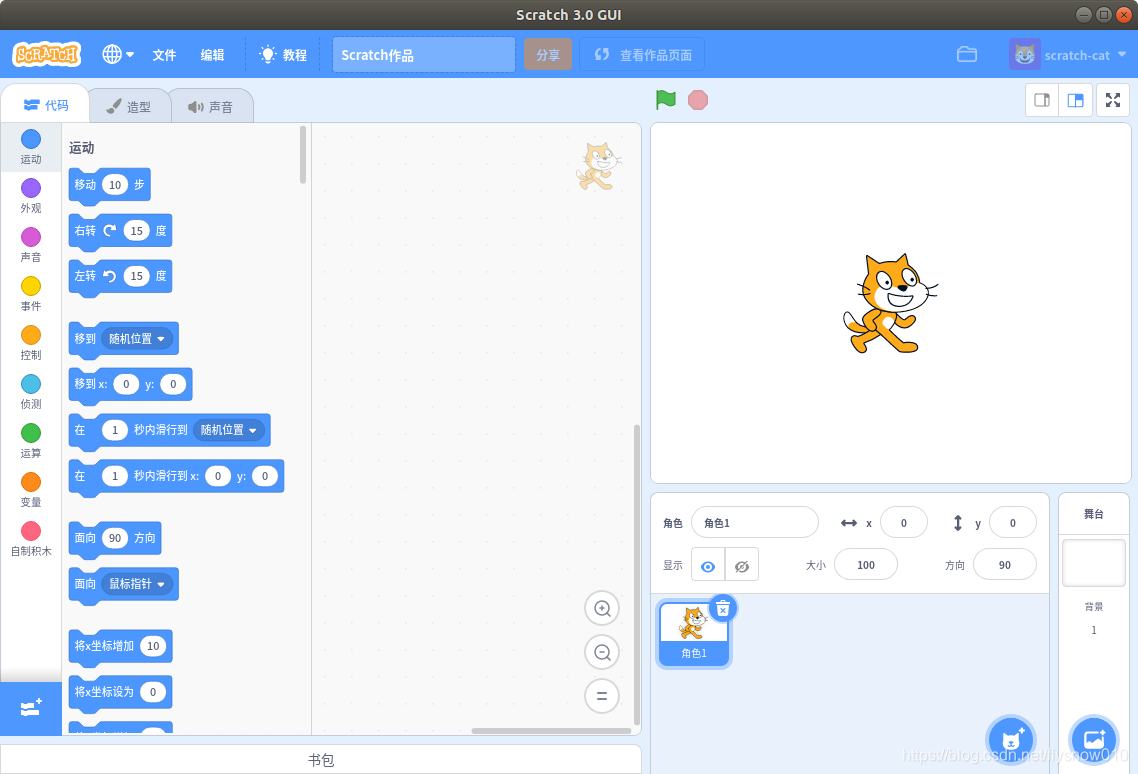Open 随机位置 dropdown in 移到 block
The height and width of the screenshot is (774, 1138).
137,338
